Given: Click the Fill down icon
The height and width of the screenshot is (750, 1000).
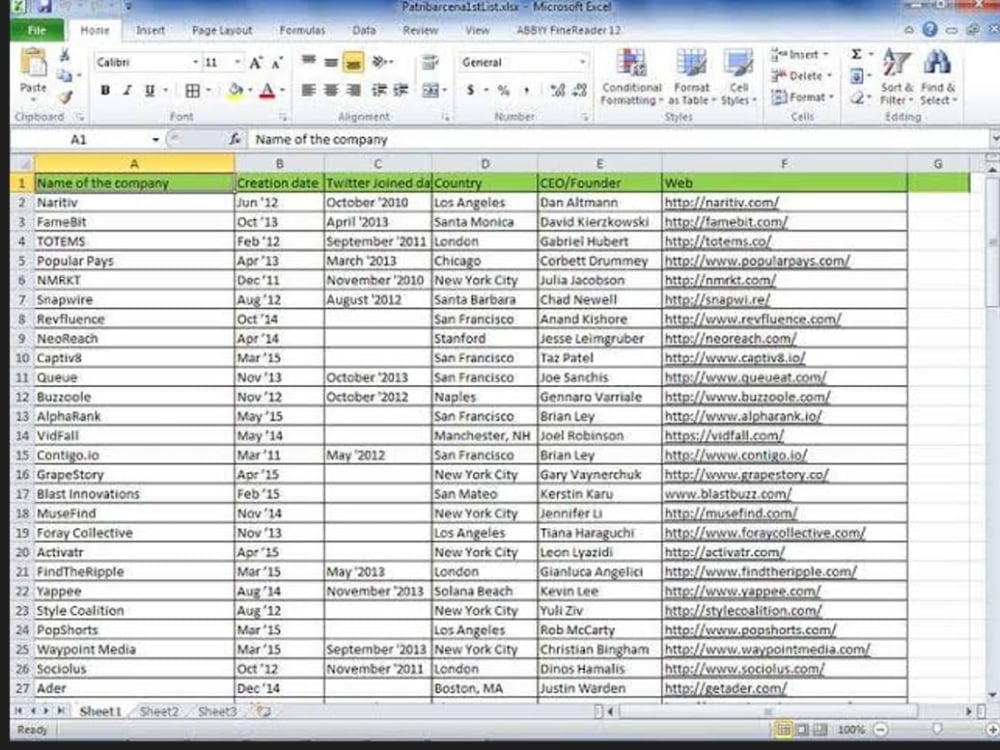Looking at the screenshot, I should (x=857, y=77).
